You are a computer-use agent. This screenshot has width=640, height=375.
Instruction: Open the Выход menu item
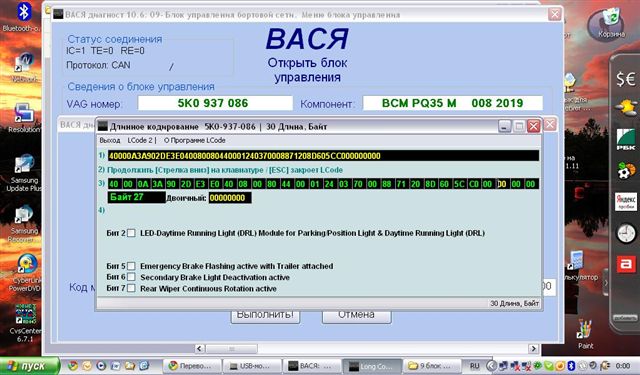[x=110, y=140]
